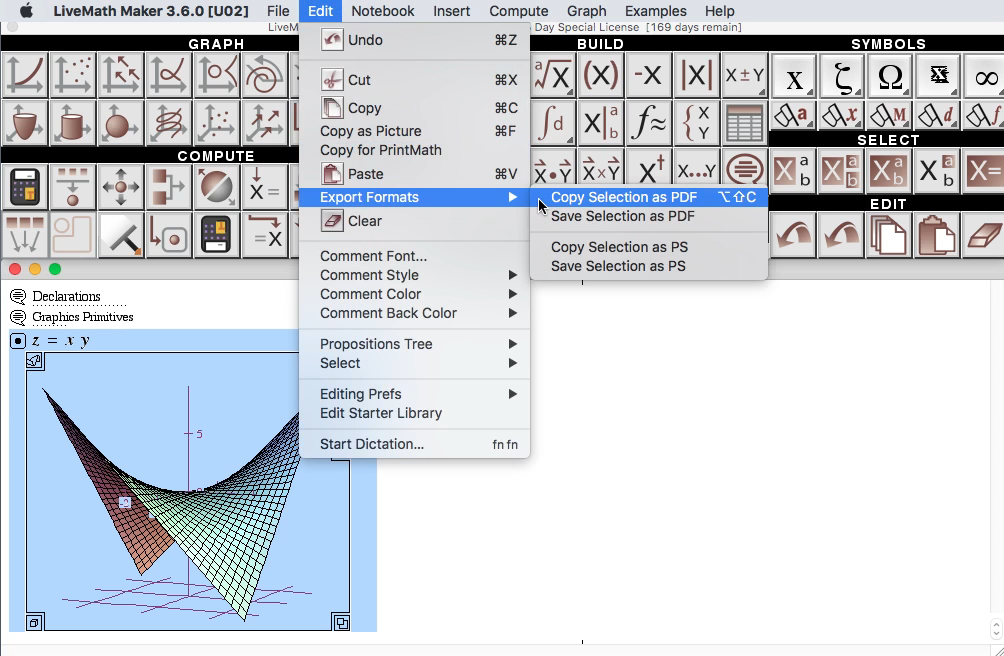Click the eraser icon in EDIT palette
The width and height of the screenshot is (1004, 656).
[x=985, y=236]
